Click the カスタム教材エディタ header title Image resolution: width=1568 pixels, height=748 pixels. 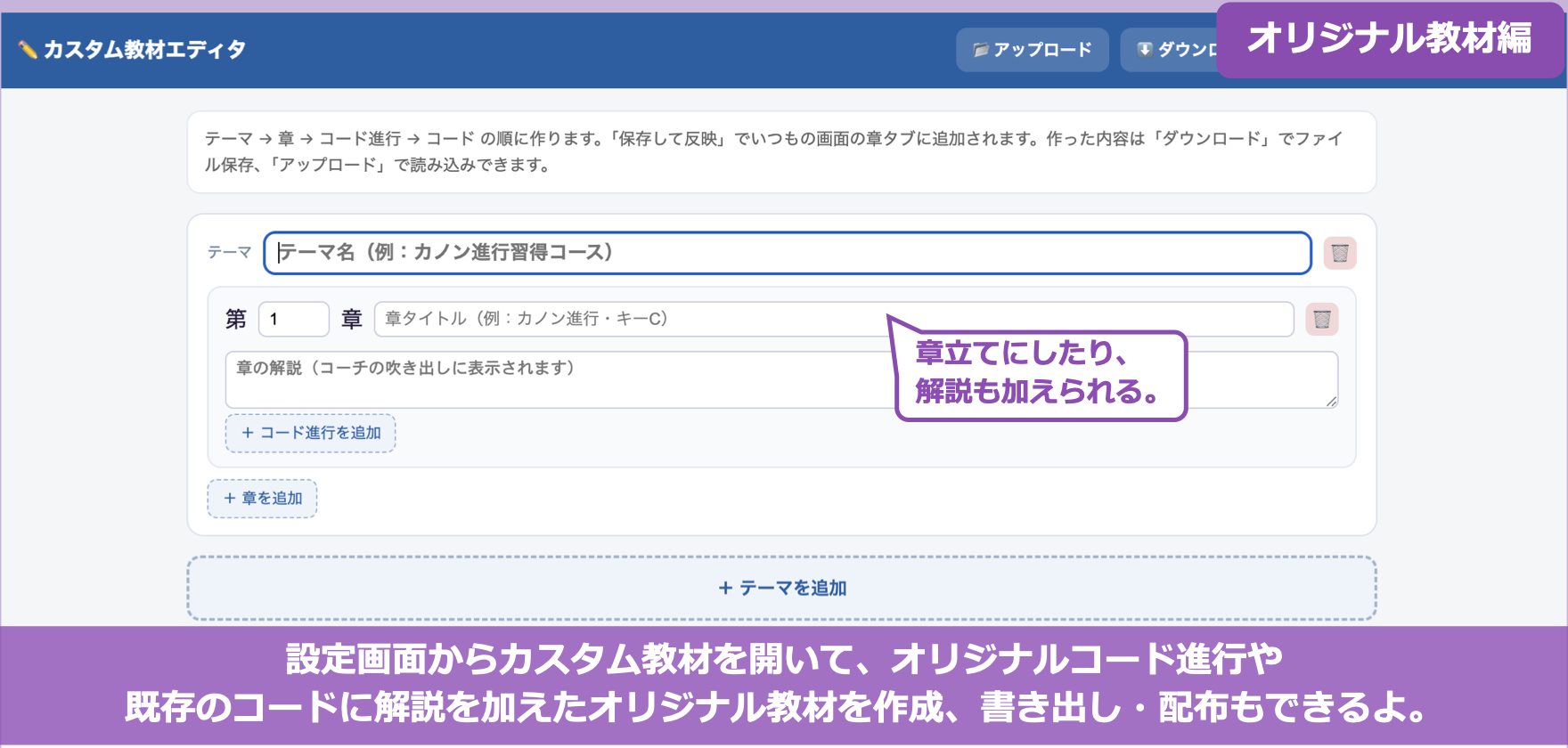point(144,50)
